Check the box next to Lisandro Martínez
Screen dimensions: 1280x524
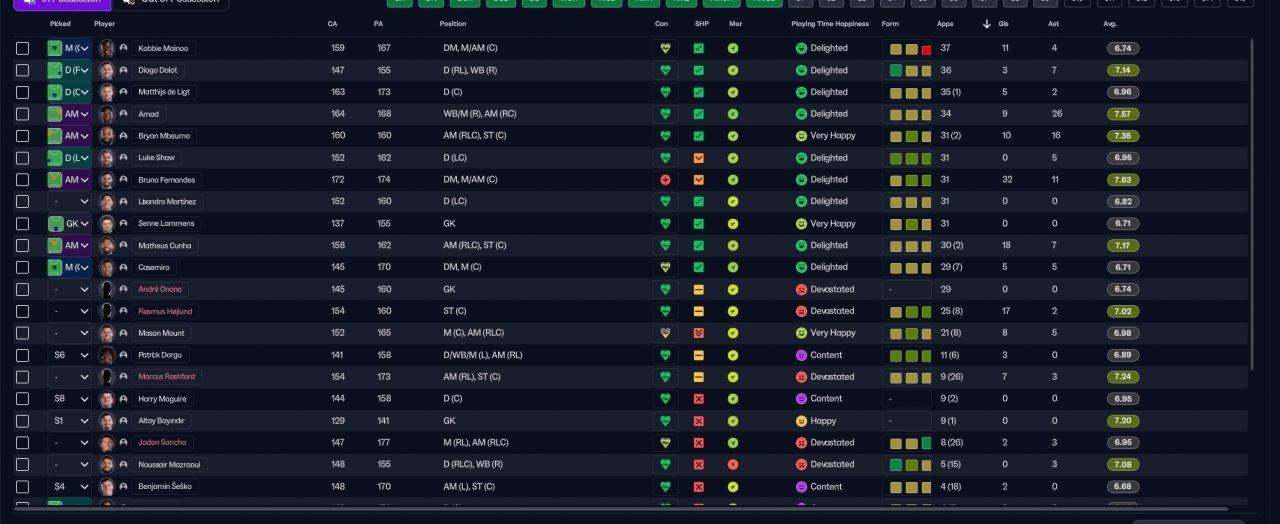23,202
